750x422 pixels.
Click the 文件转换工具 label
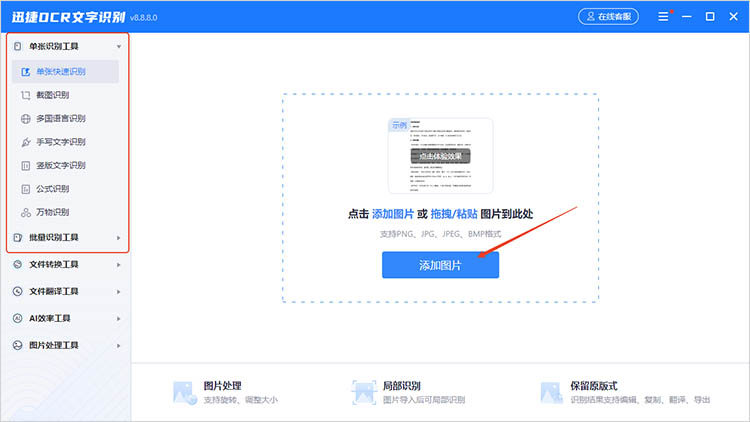[54, 264]
